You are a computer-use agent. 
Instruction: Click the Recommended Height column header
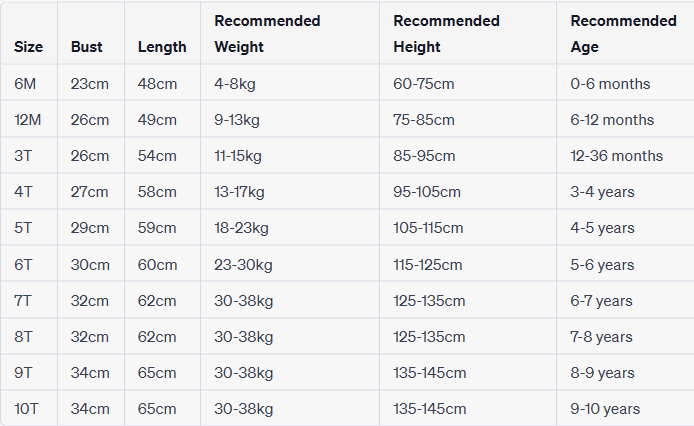pos(445,33)
